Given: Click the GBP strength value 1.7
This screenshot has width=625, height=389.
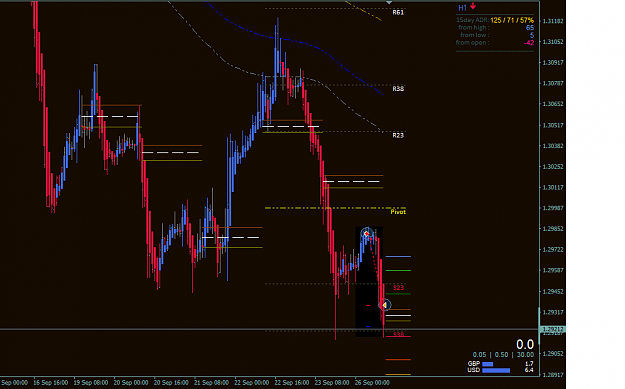Looking at the screenshot, I should (x=529, y=364).
